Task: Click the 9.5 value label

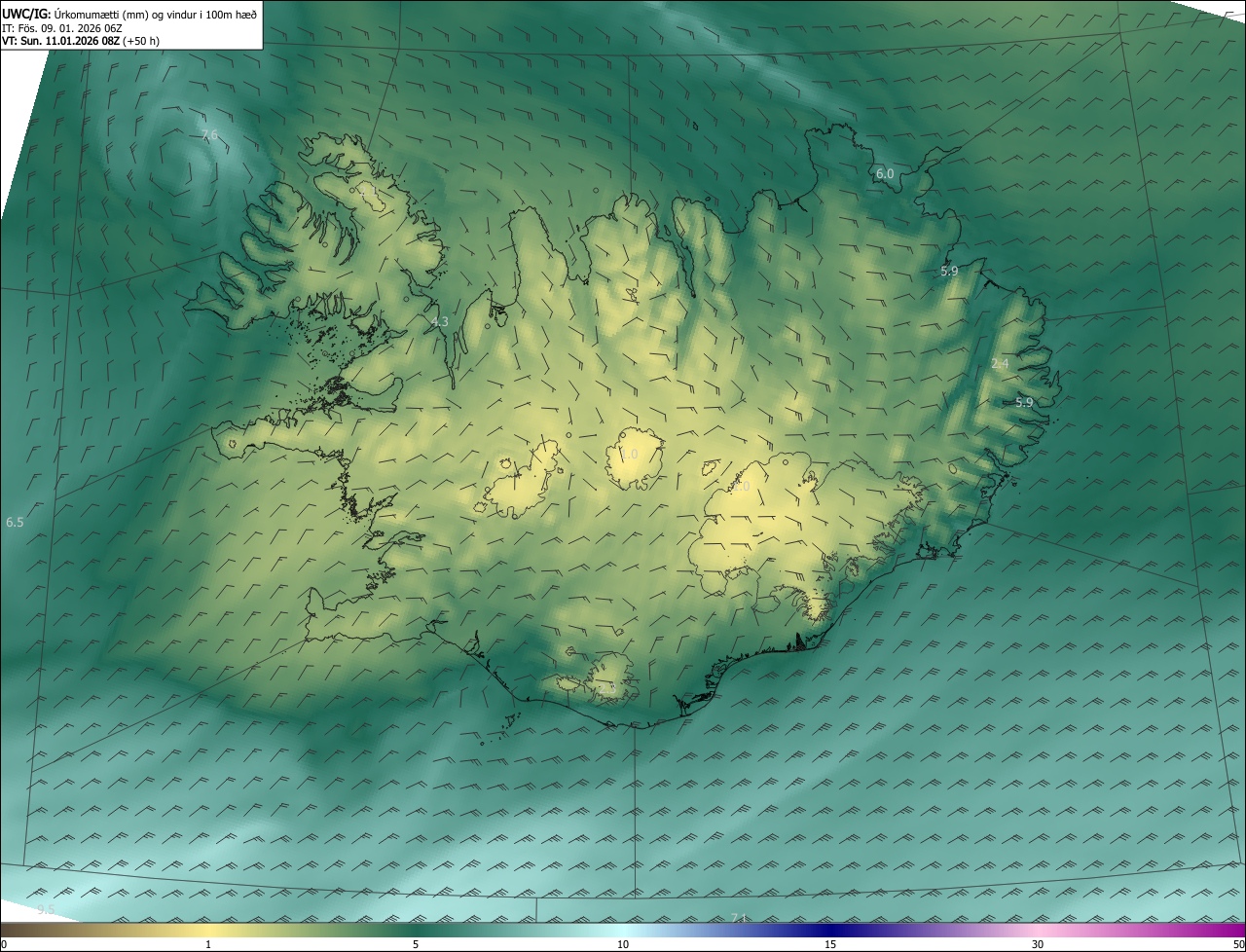Action: [46, 909]
